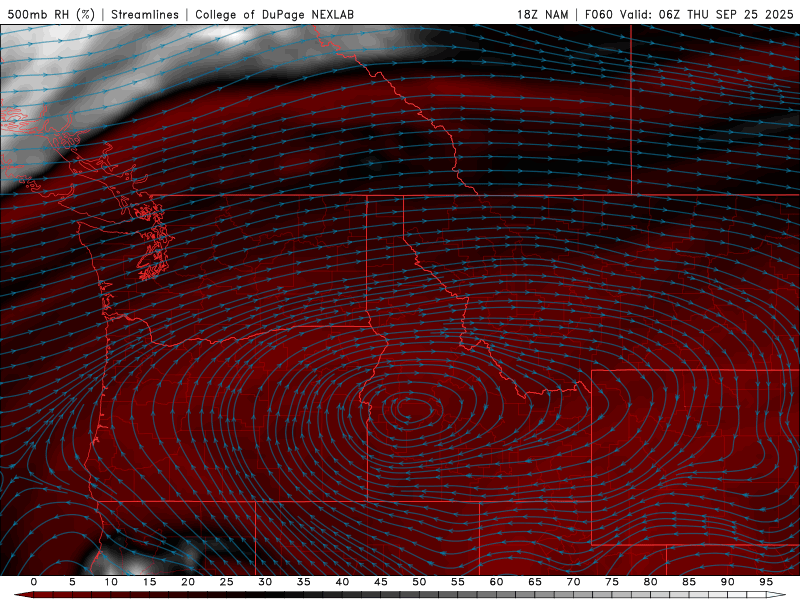800x600 pixels.
Task: Click the '70' value on the color scale
Action: point(573,582)
